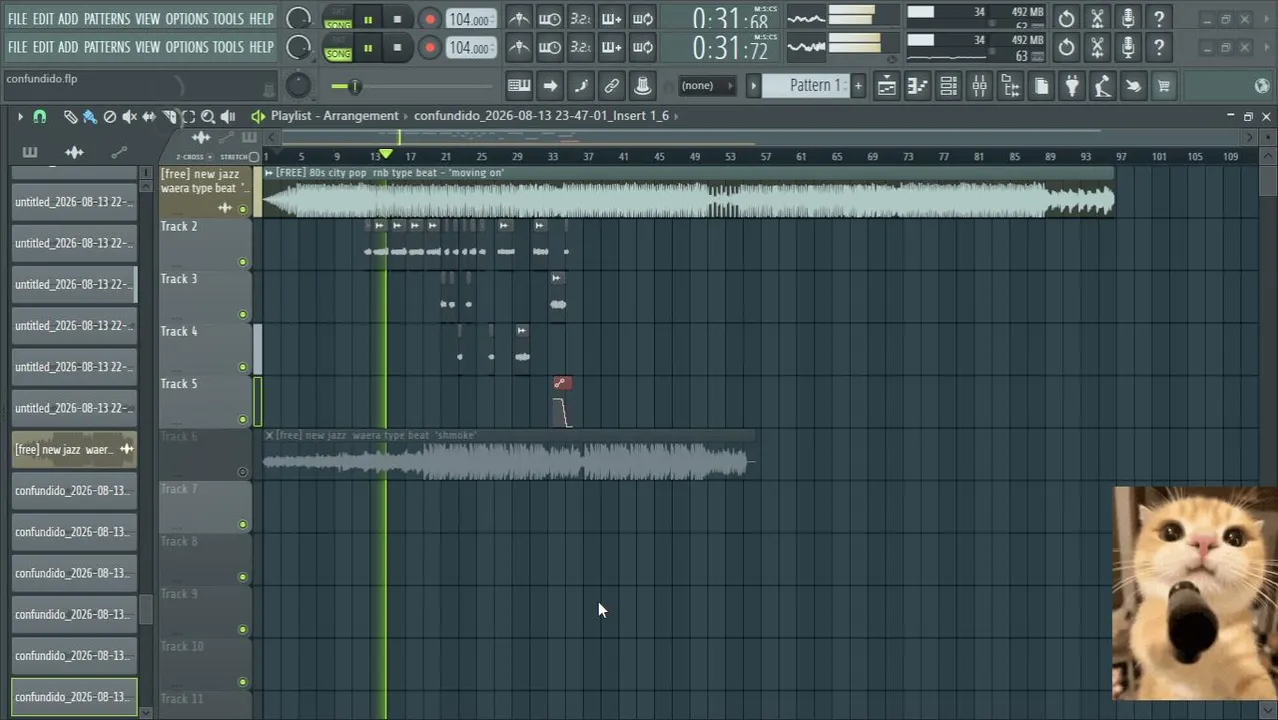The image size is (1278, 720).
Task: Toggle the Track 6 mute dot
Action: pyautogui.click(x=243, y=472)
